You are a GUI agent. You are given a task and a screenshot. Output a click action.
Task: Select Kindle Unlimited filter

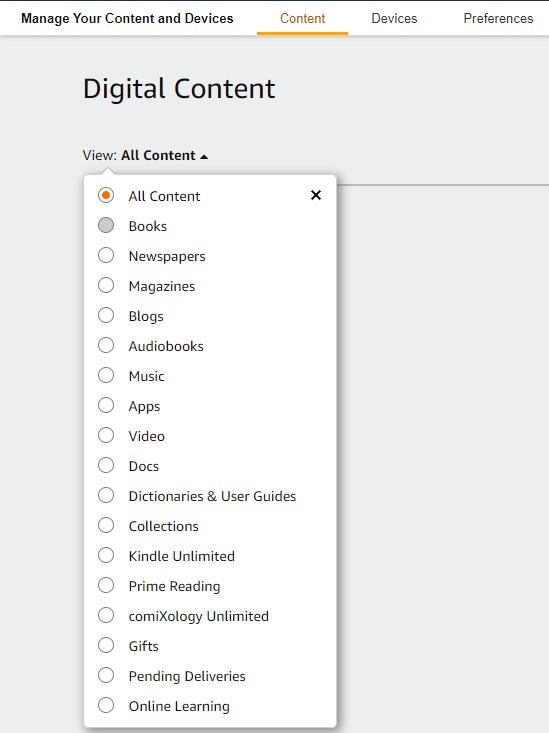coord(106,555)
